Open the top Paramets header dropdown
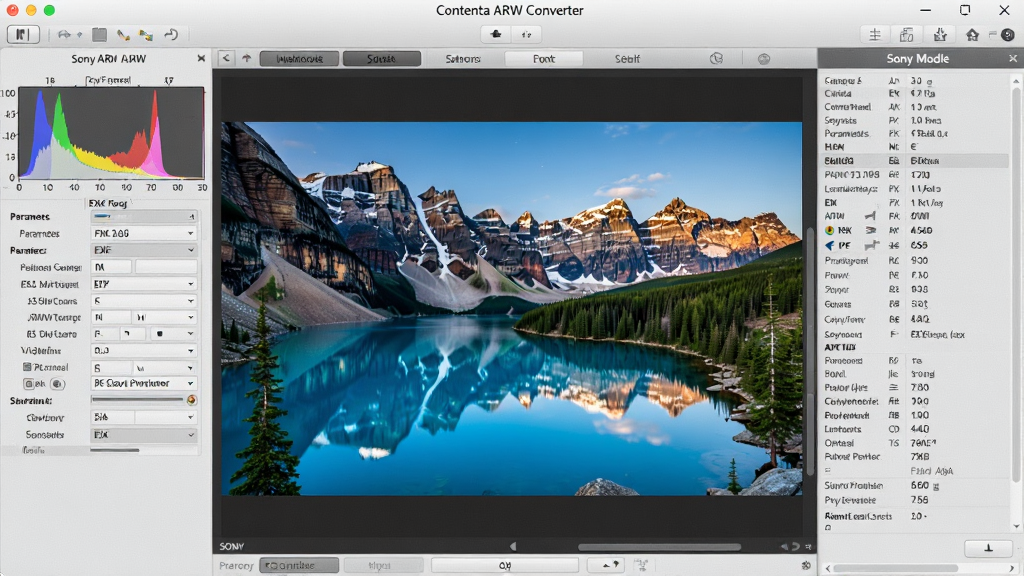This screenshot has width=1024, height=576. coord(144,216)
